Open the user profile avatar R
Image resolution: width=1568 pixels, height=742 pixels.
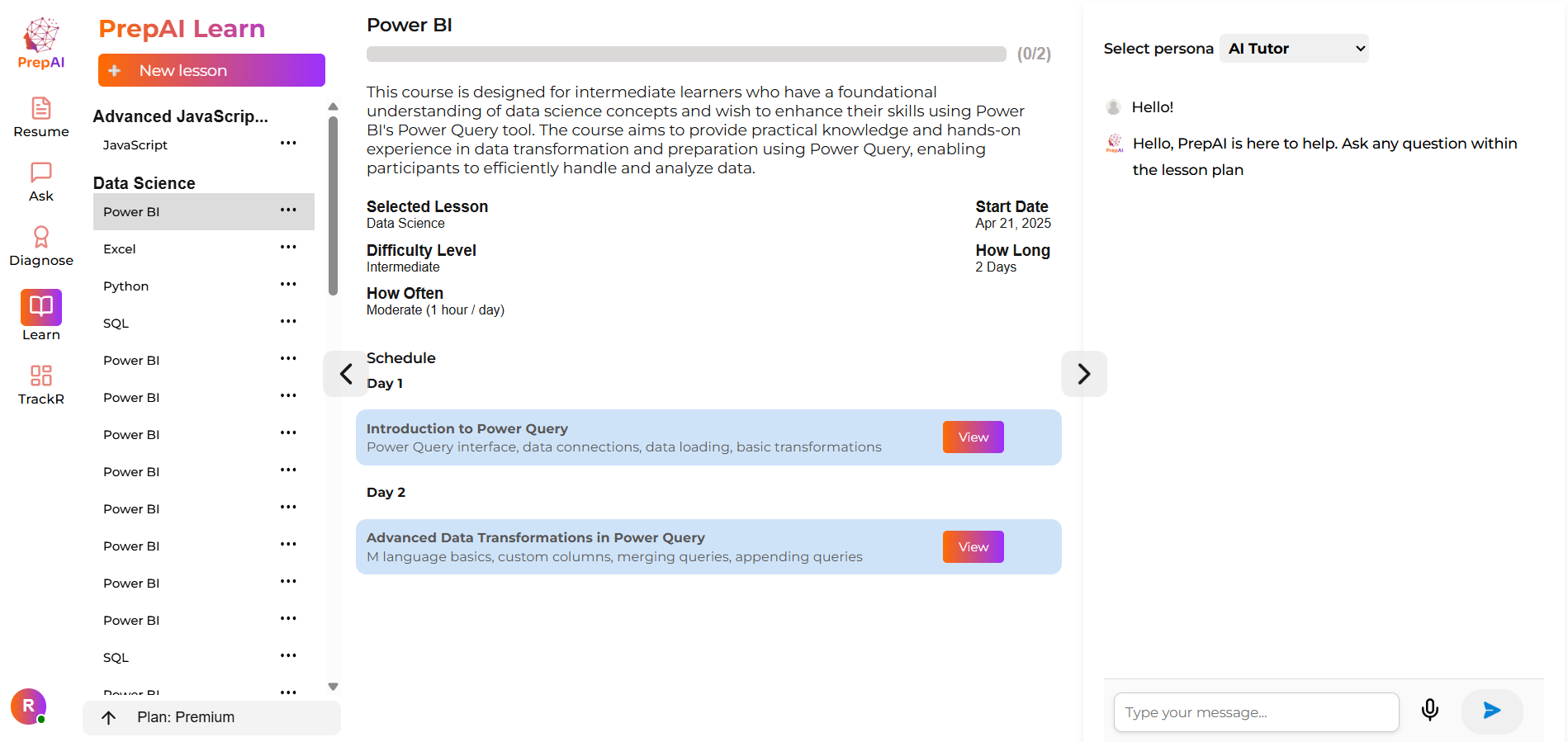(x=29, y=706)
